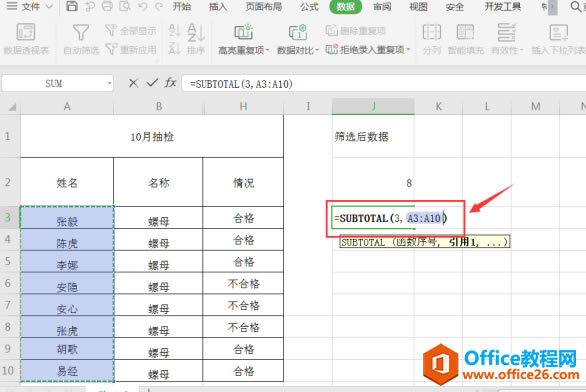The height and width of the screenshot is (392, 586).
Task: Select column B header
Action: 159,107
